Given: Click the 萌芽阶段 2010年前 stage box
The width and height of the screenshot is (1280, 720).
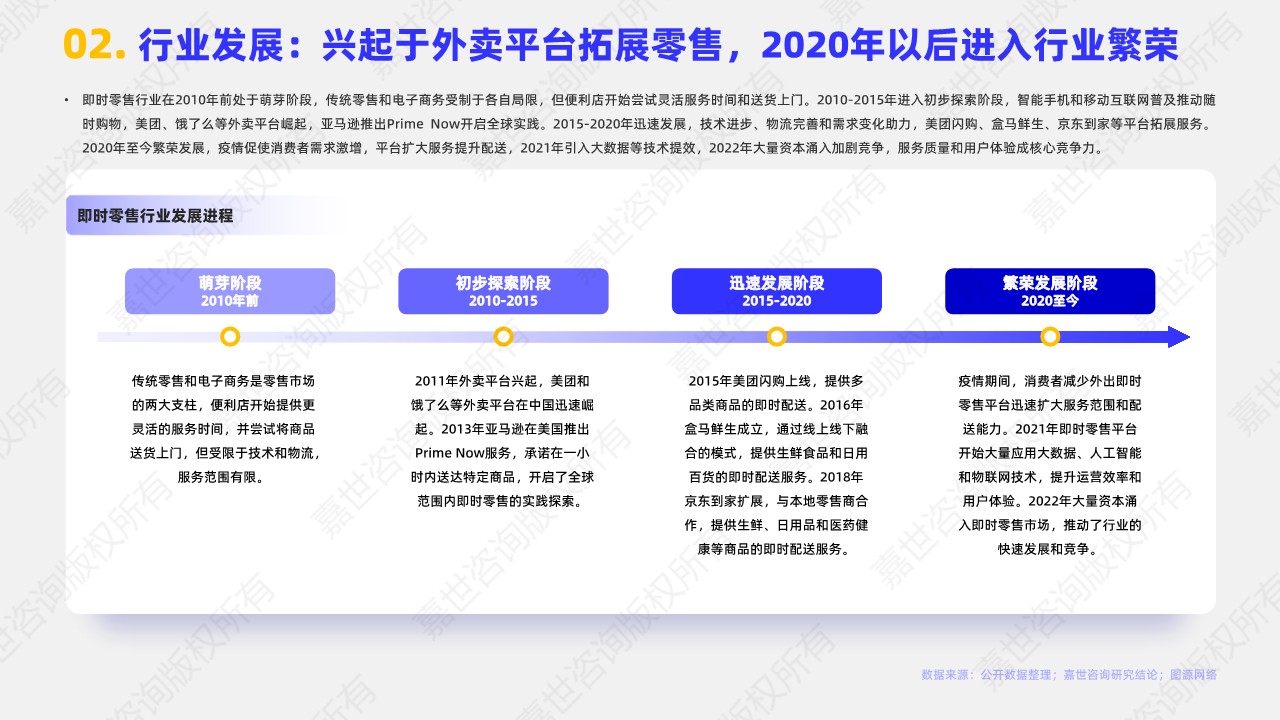Looking at the screenshot, I should click(x=230, y=291).
